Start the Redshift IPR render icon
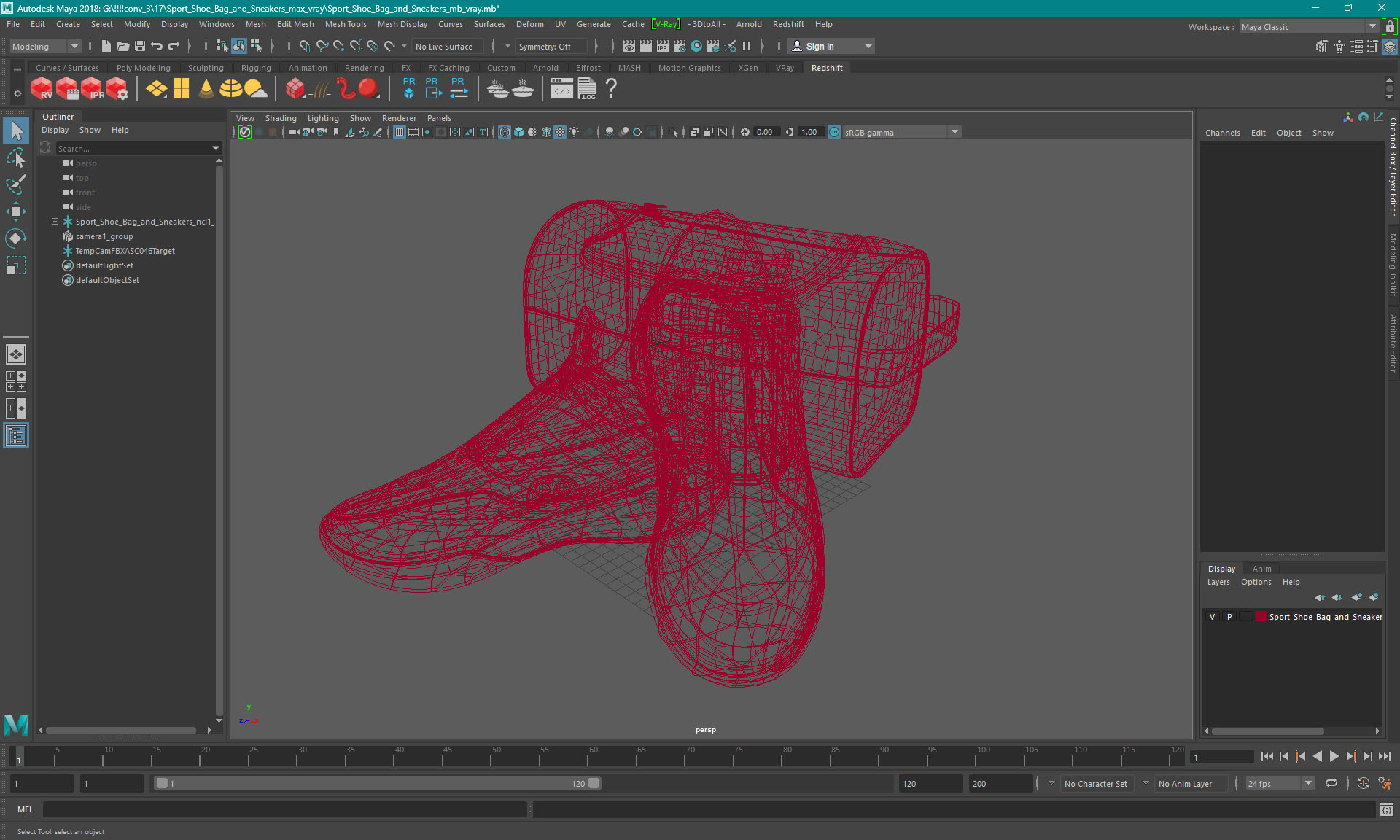 (93, 89)
